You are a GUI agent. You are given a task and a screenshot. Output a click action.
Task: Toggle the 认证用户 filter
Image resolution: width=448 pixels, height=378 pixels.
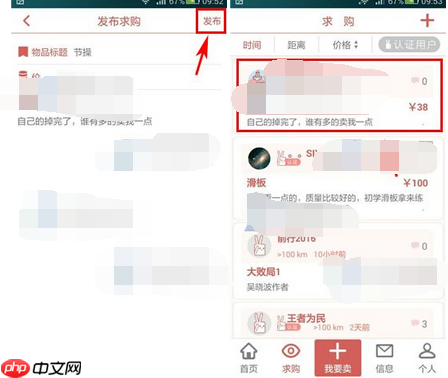click(409, 45)
